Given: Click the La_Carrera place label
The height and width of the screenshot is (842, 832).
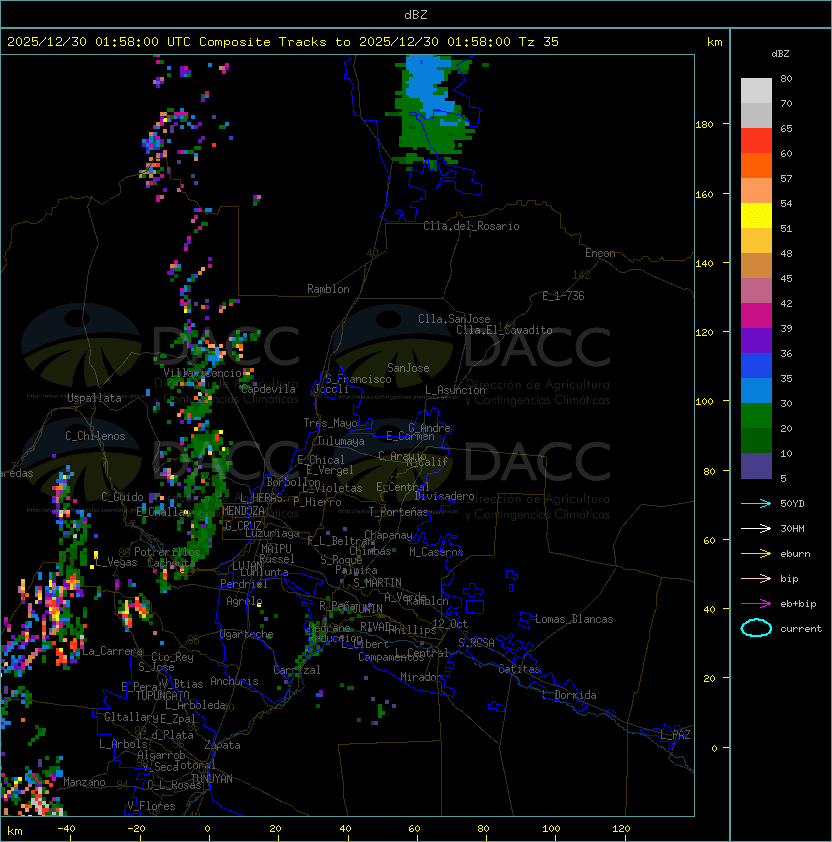Looking at the screenshot, I should [x=113, y=651].
